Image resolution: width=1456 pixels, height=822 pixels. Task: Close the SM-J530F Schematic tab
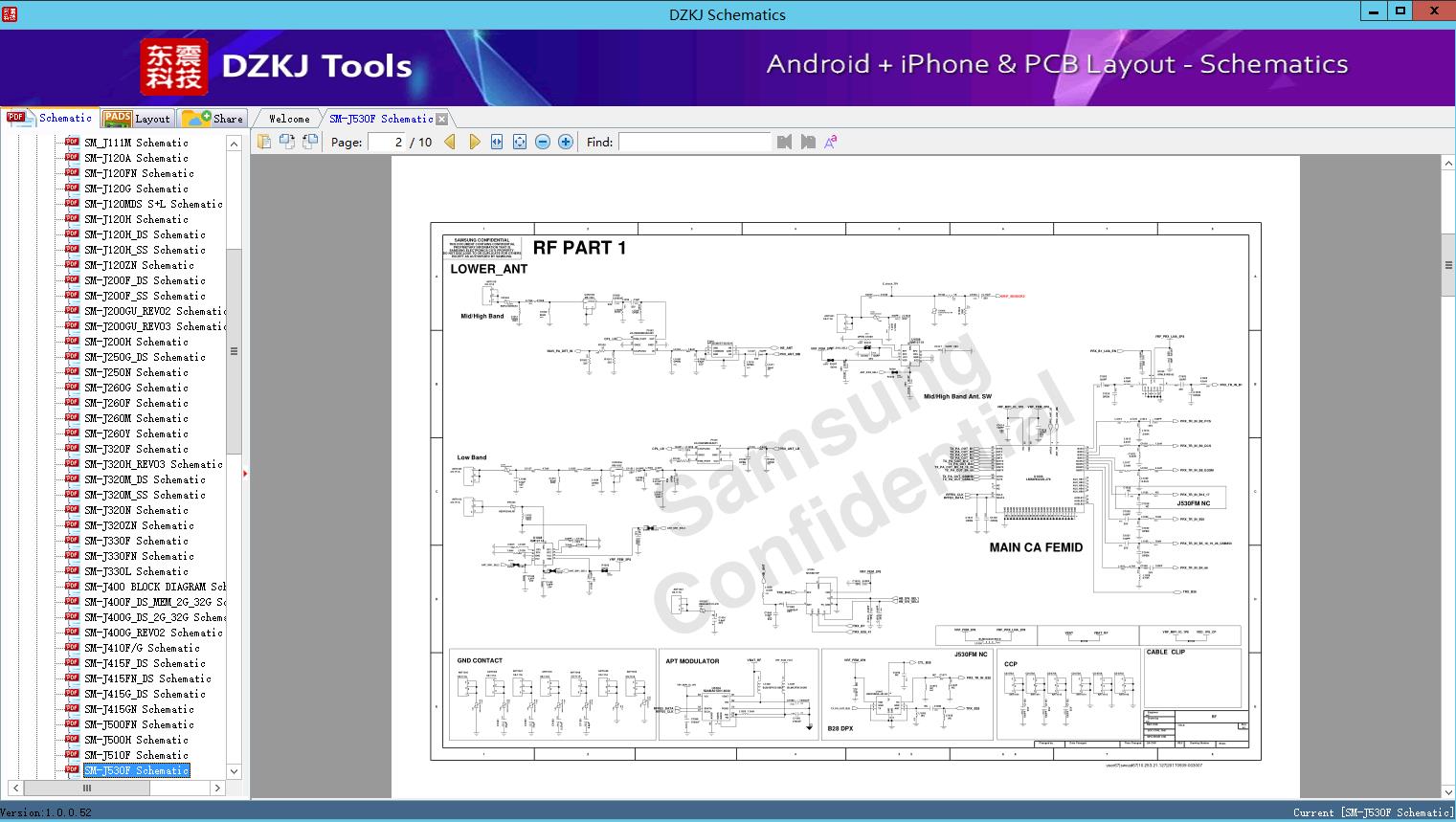tap(441, 119)
